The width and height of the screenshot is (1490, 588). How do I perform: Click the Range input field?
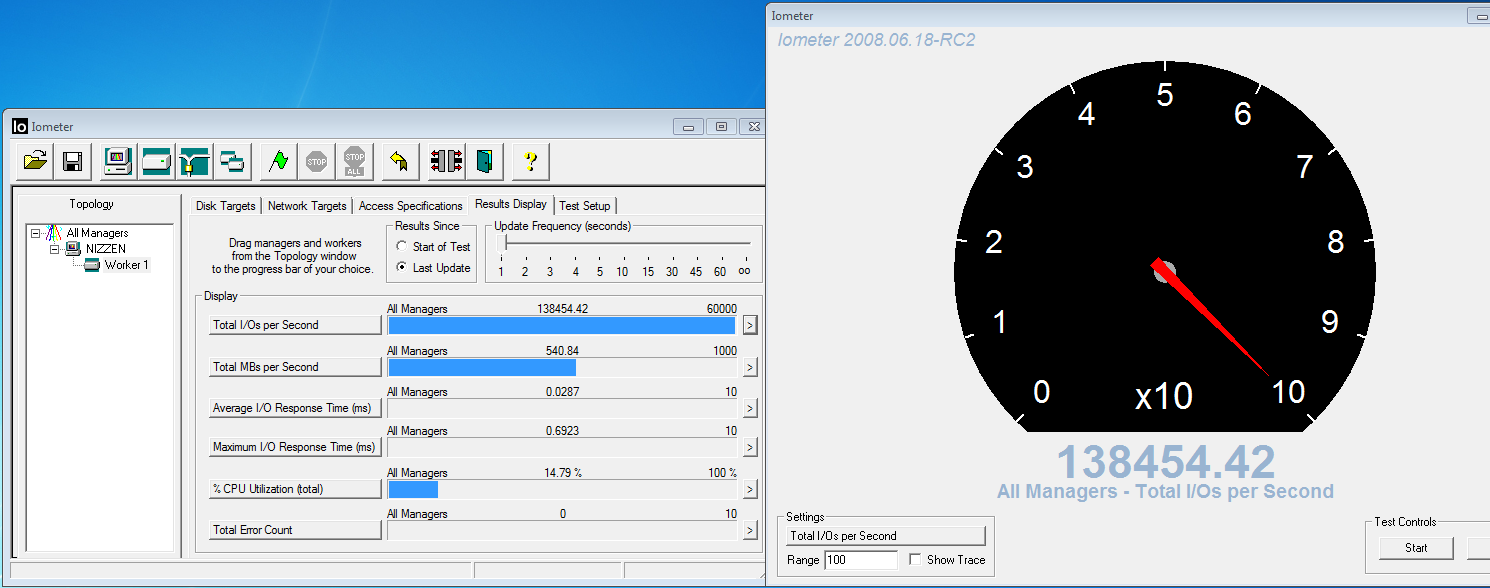tap(861, 560)
